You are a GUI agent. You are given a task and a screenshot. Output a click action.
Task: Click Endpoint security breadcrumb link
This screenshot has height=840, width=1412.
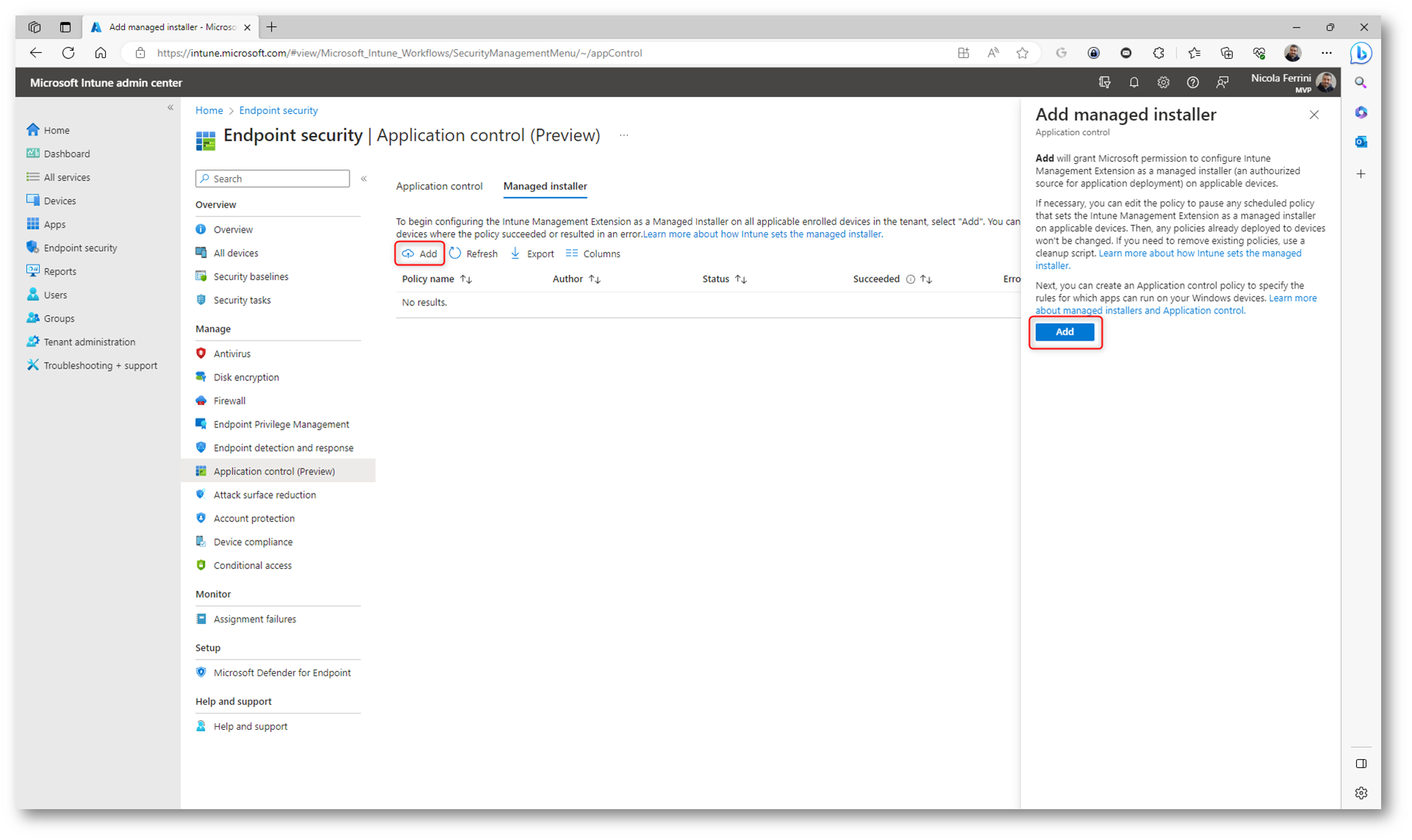278,110
